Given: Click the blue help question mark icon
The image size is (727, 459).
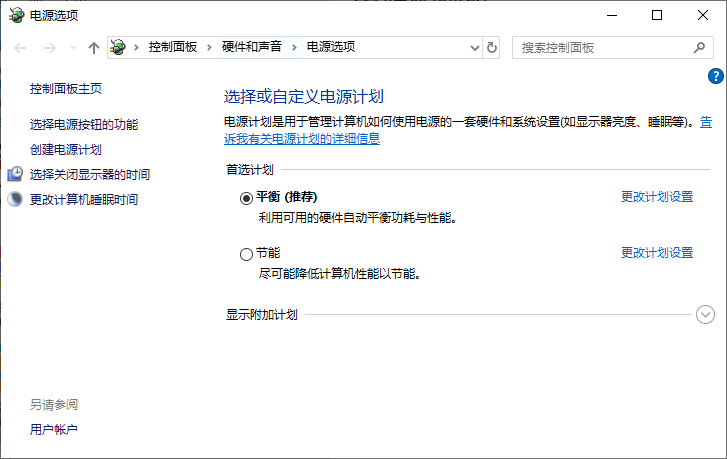Looking at the screenshot, I should [x=715, y=76].
